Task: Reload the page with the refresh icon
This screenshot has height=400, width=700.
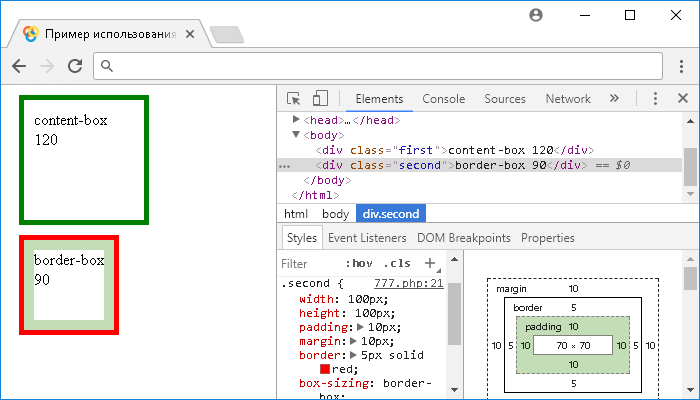Action: tap(75, 66)
